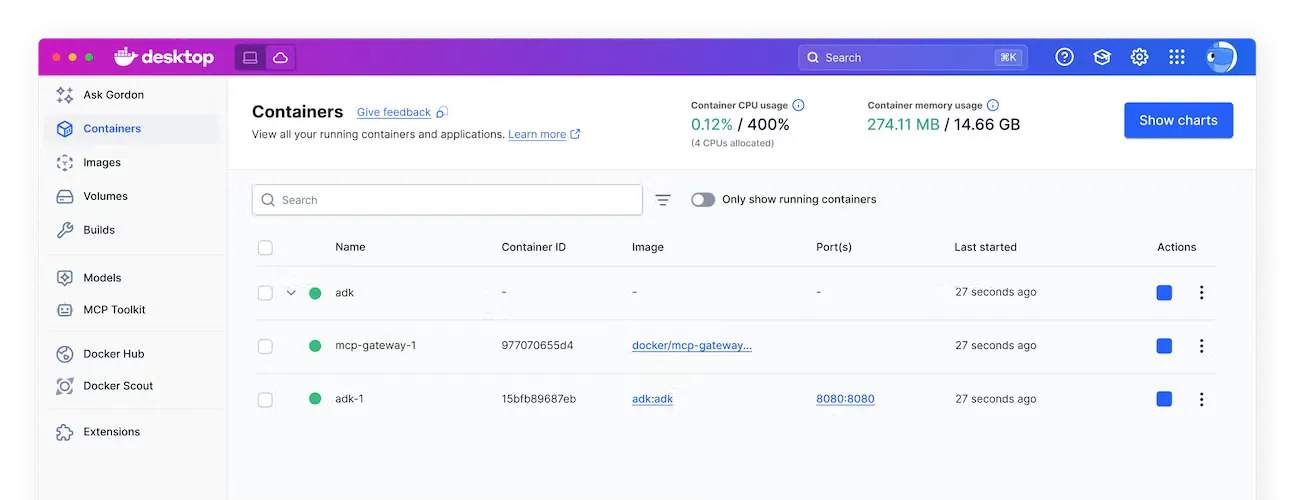Open the filter icon beside container search

click(x=662, y=200)
